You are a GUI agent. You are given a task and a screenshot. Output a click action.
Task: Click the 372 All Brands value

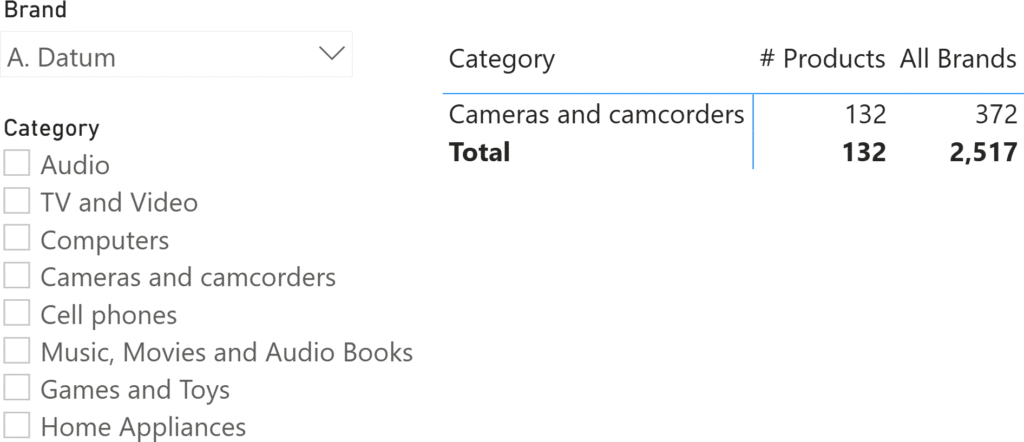tap(995, 114)
